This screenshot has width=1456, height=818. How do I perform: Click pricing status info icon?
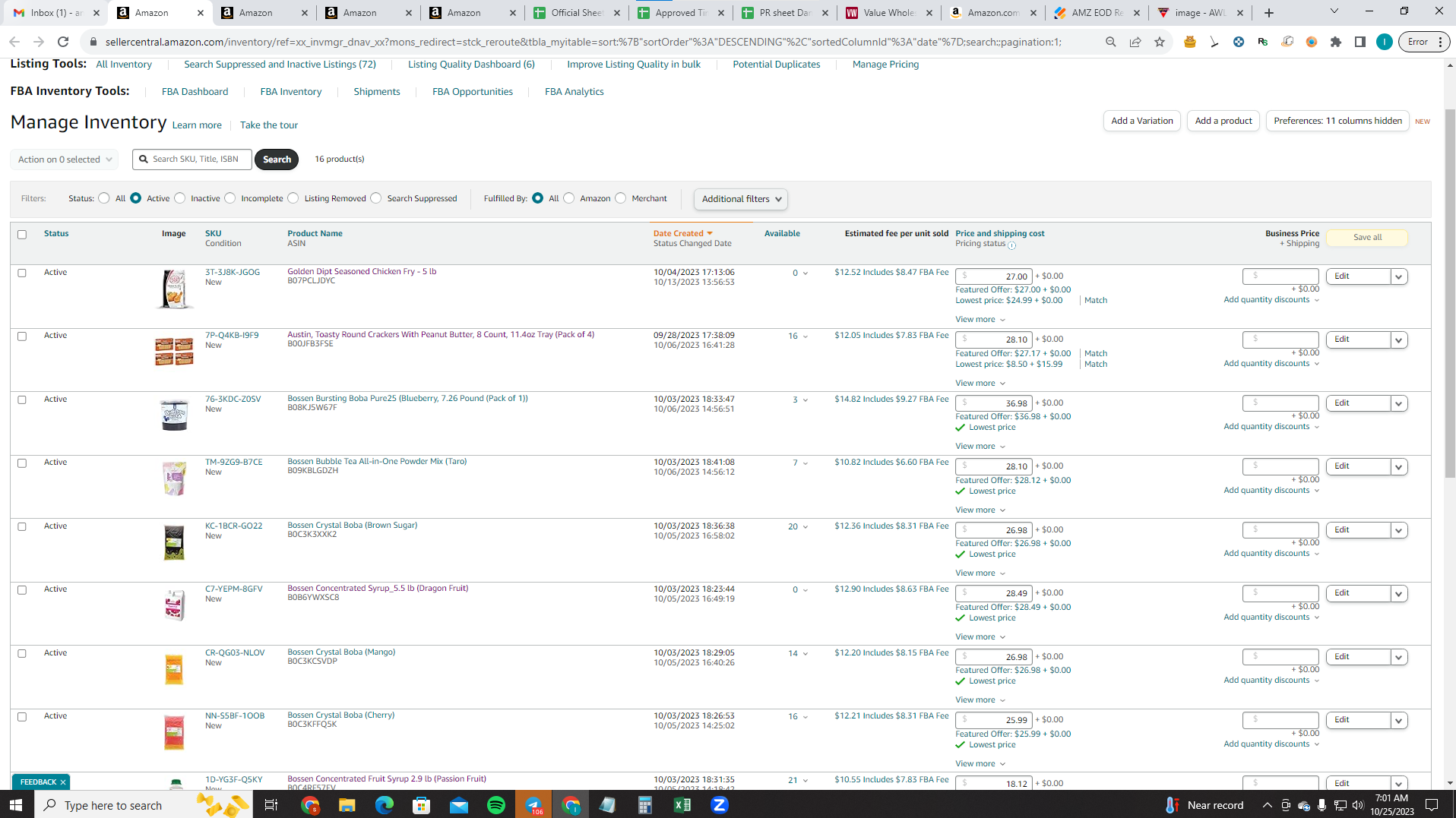pyautogui.click(x=1011, y=245)
